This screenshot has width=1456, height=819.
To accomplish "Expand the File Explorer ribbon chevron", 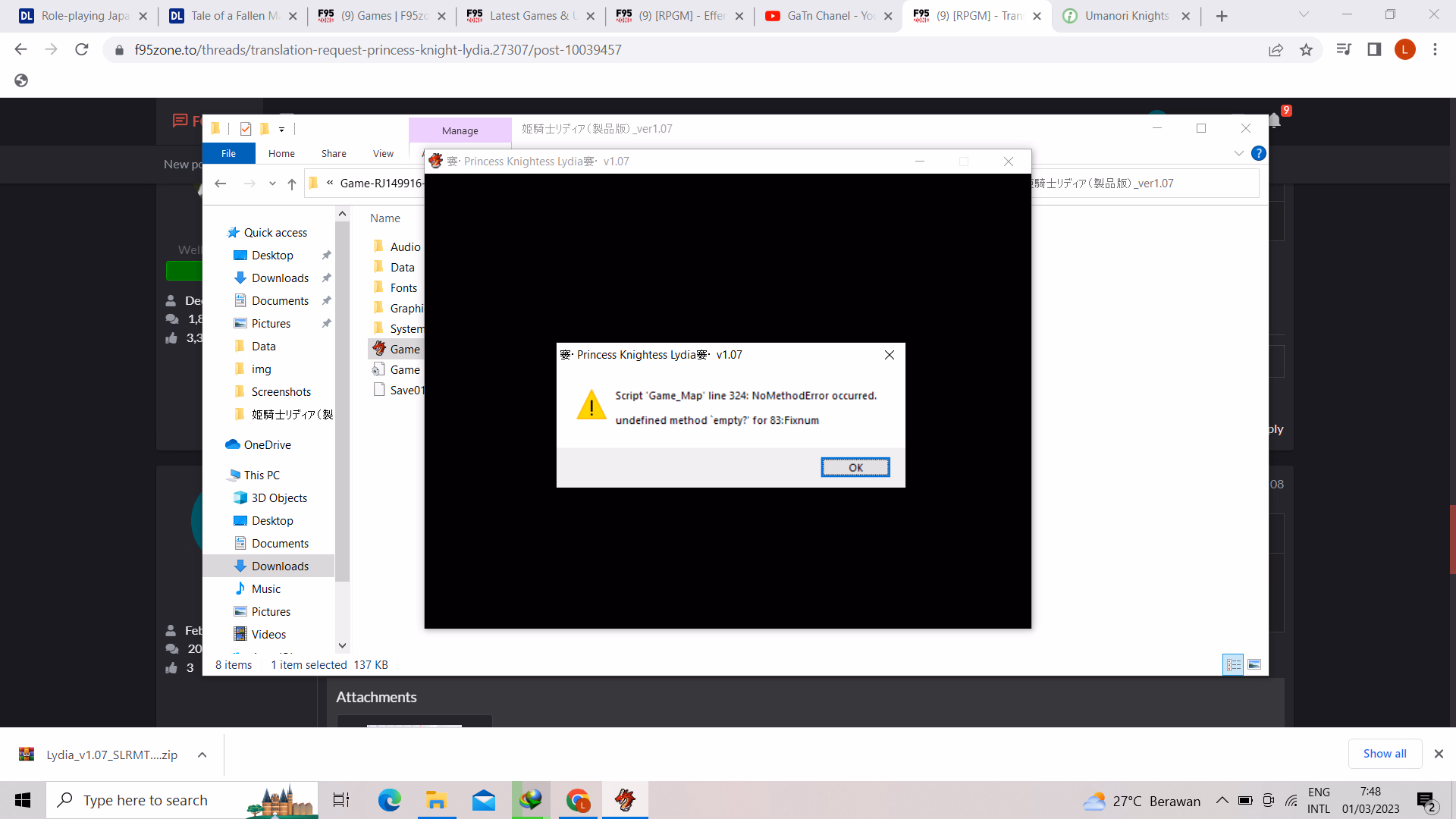I will coord(1238,153).
